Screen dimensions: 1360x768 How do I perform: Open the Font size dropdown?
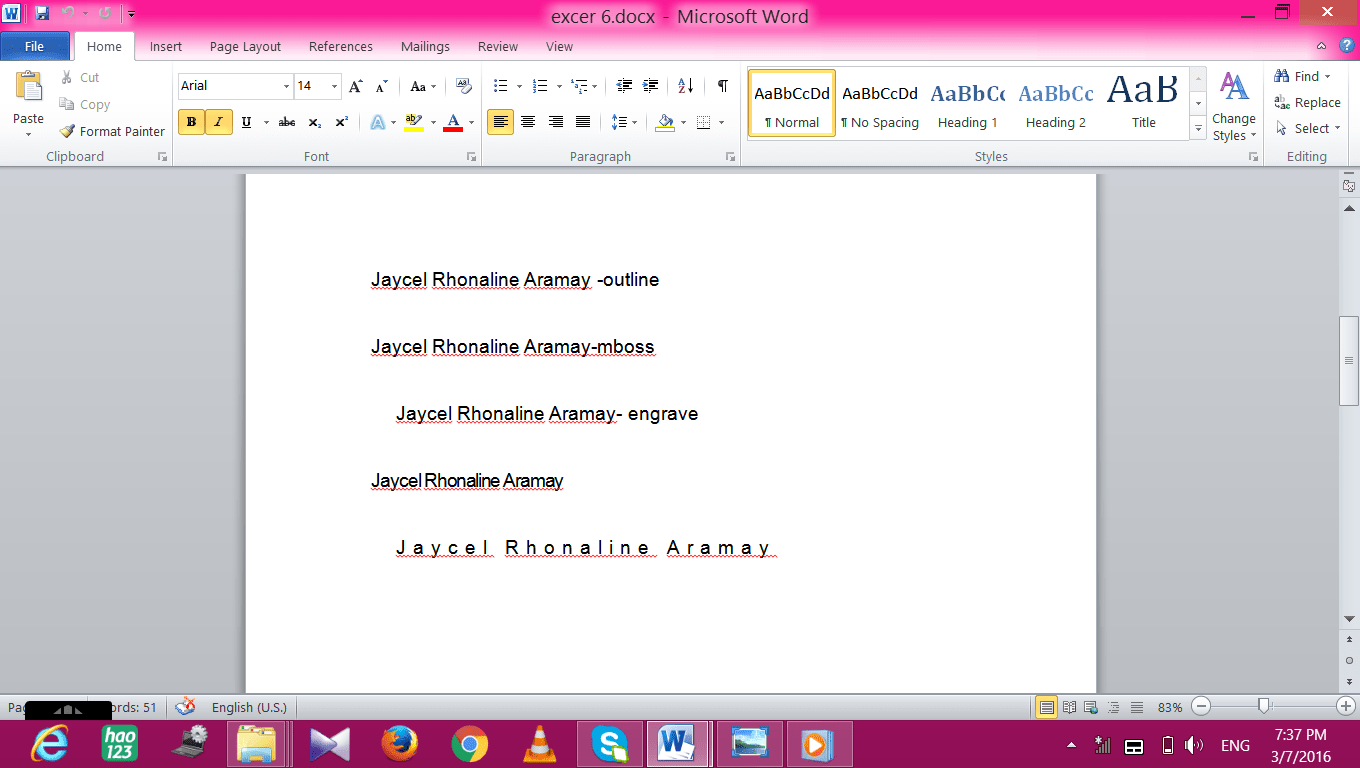coord(334,86)
